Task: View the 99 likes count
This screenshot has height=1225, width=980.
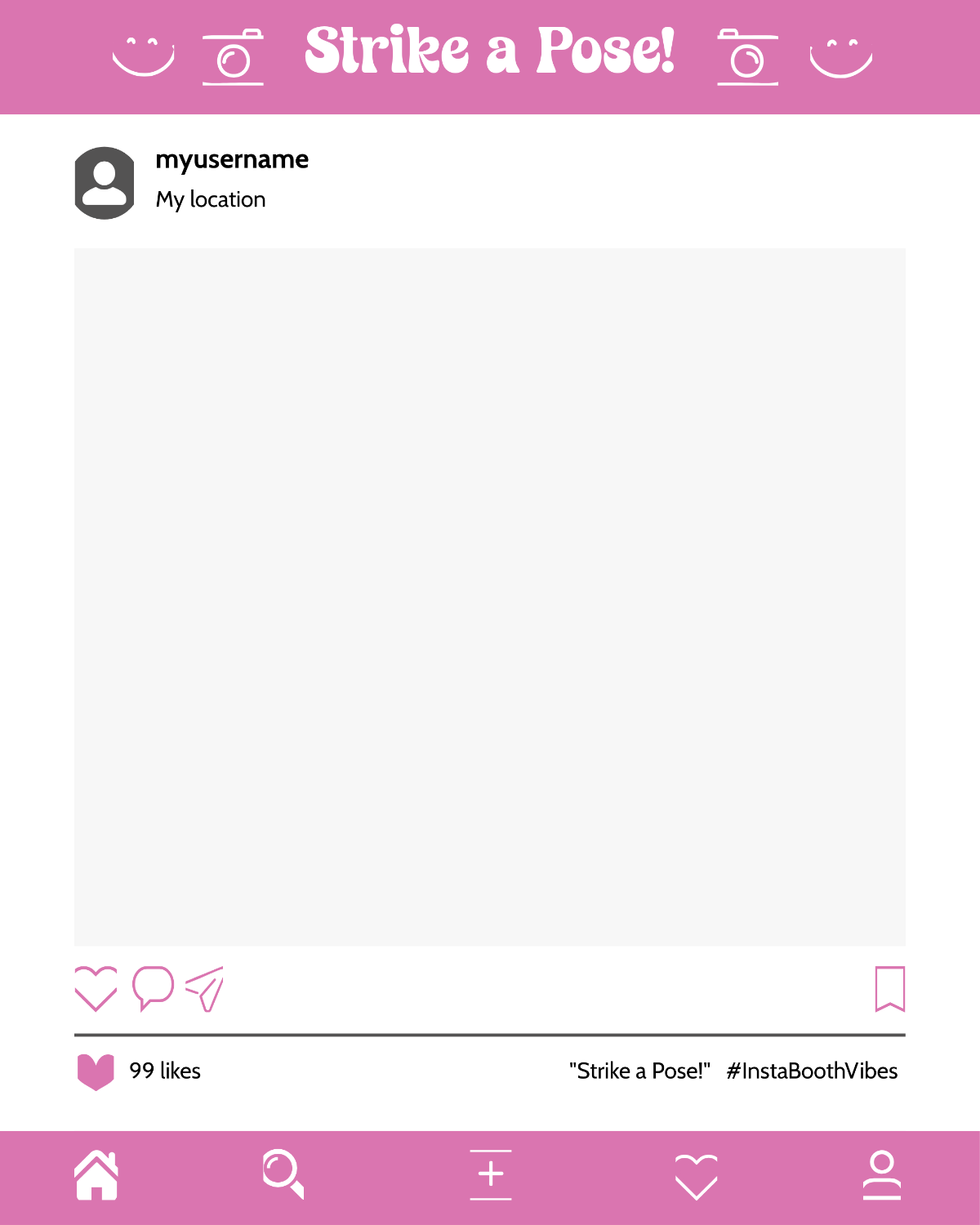Action: pos(165,1071)
